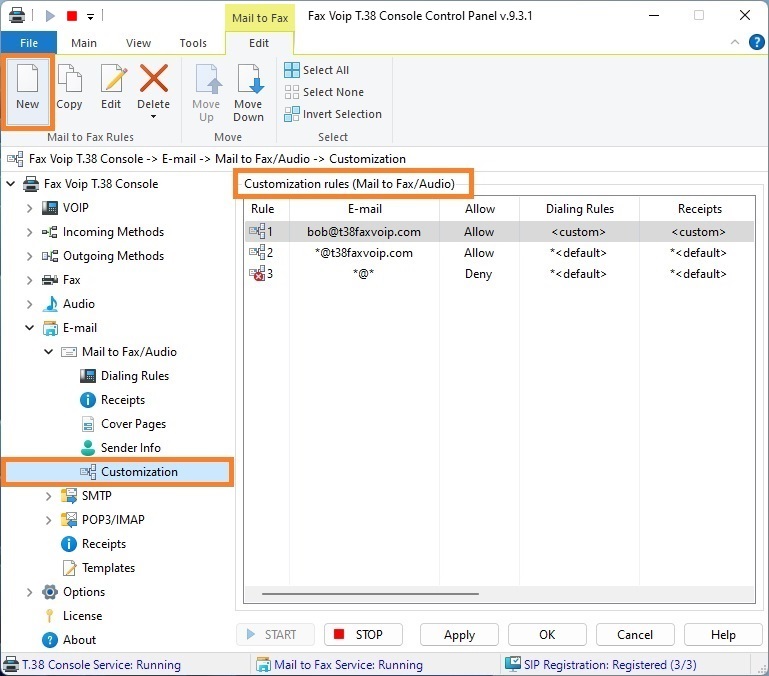The height and width of the screenshot is (676, 769).
Task: Select rule 2 *@t38faxvoip.com
Action: tap(499, 253)
